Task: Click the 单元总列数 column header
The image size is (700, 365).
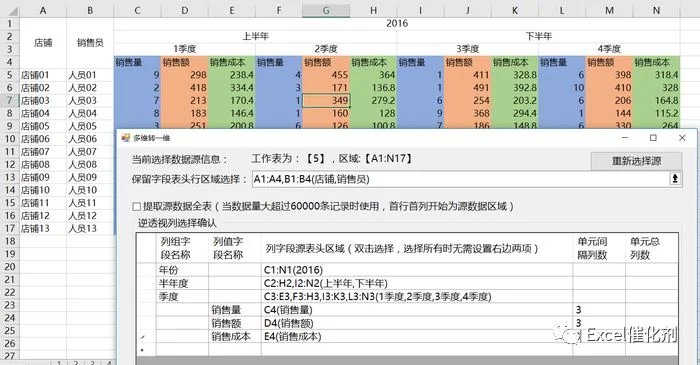Action: coord(651,248)
